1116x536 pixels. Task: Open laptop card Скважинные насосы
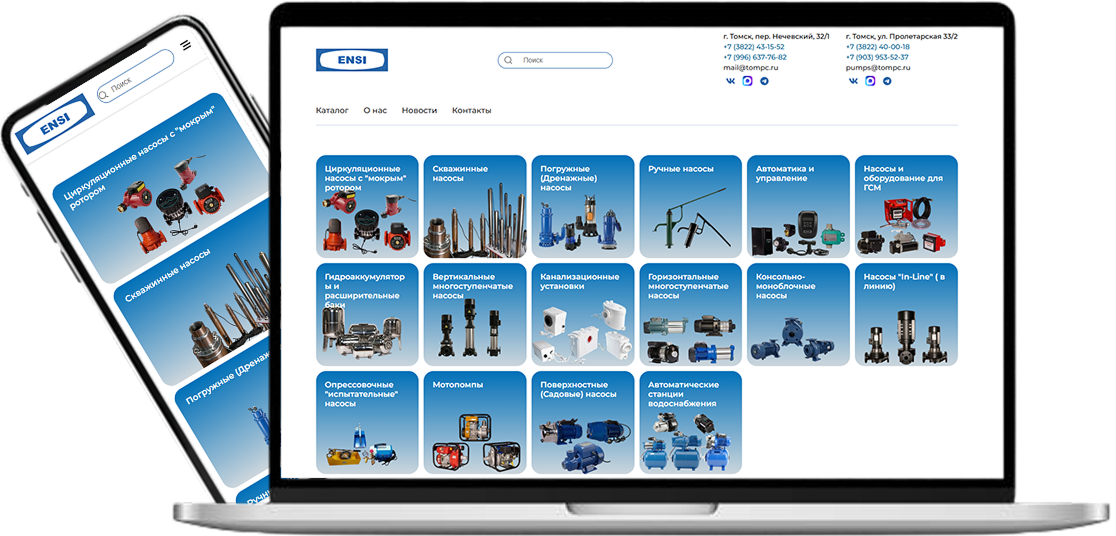tap(475, 206)
